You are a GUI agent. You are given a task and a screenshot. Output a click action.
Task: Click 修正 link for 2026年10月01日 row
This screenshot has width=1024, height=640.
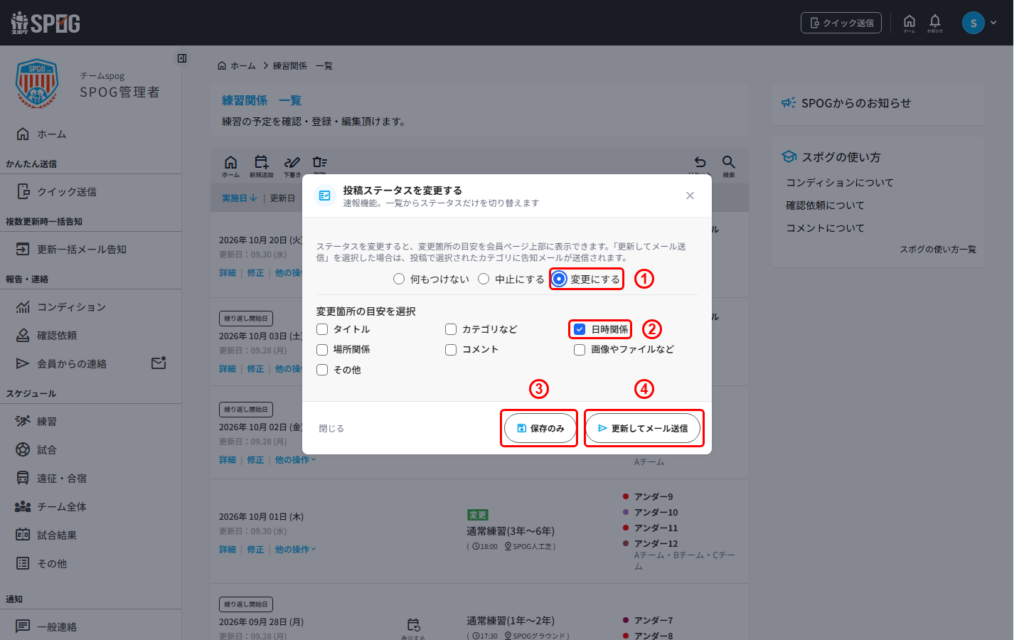pyautogui.click(x=255, y=549)
